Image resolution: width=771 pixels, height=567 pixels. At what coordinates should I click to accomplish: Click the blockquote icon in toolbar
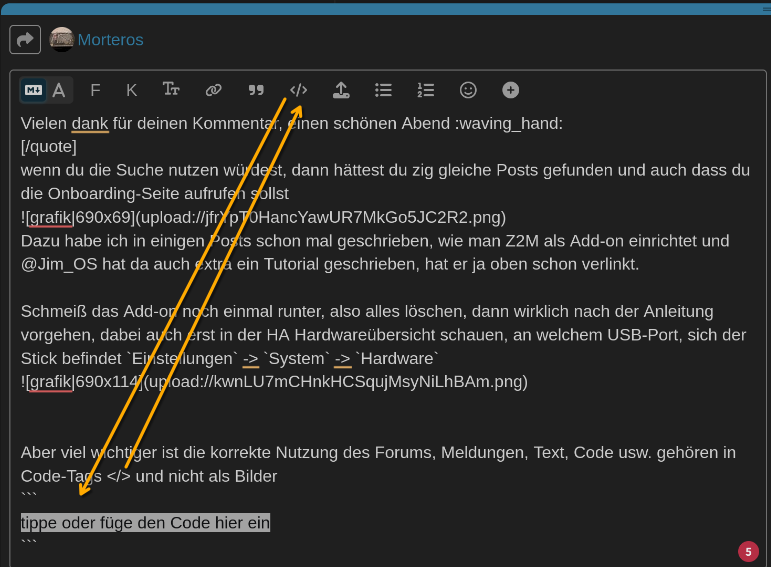[256, 90]
